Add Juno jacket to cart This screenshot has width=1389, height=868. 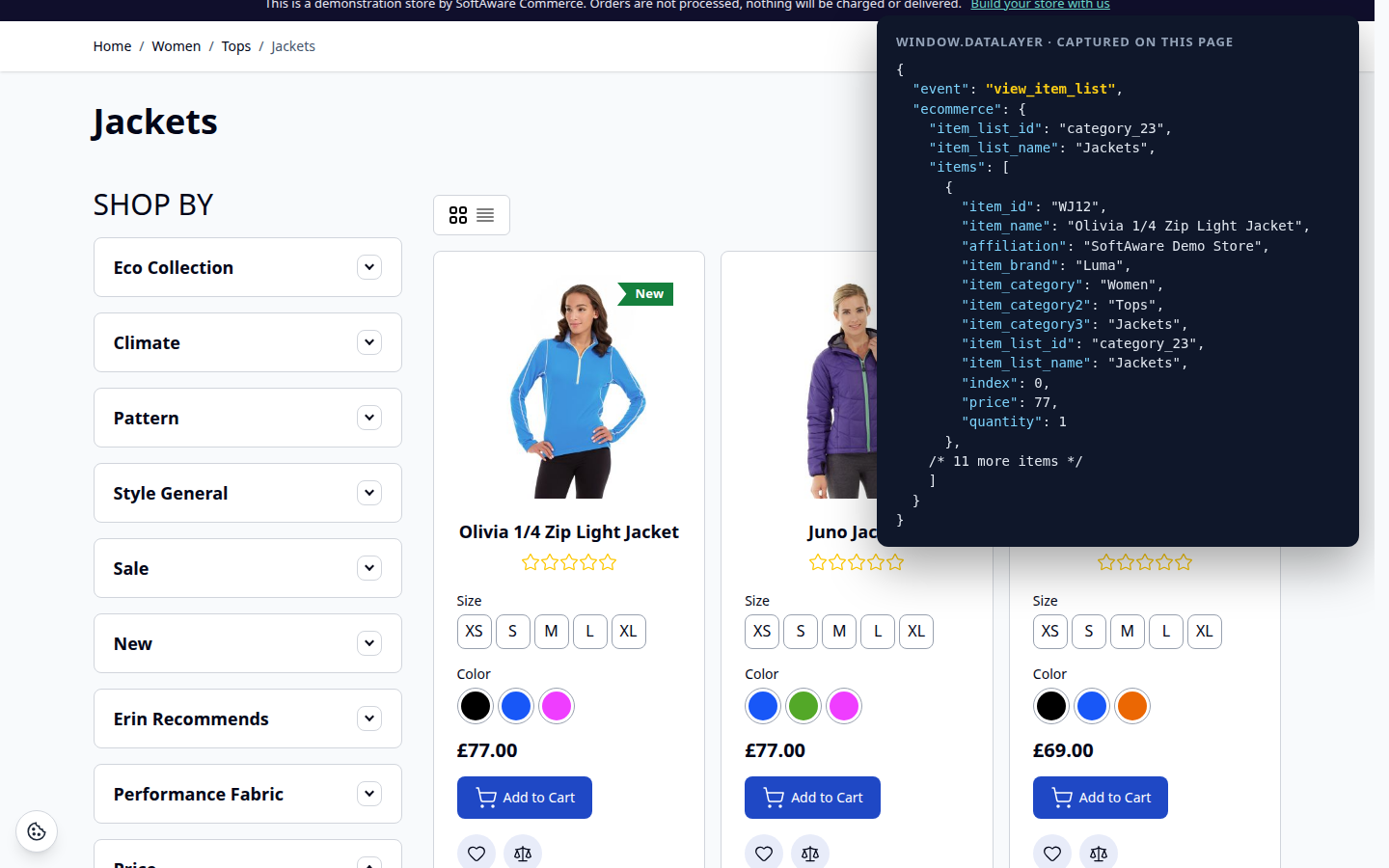(812, 798)
